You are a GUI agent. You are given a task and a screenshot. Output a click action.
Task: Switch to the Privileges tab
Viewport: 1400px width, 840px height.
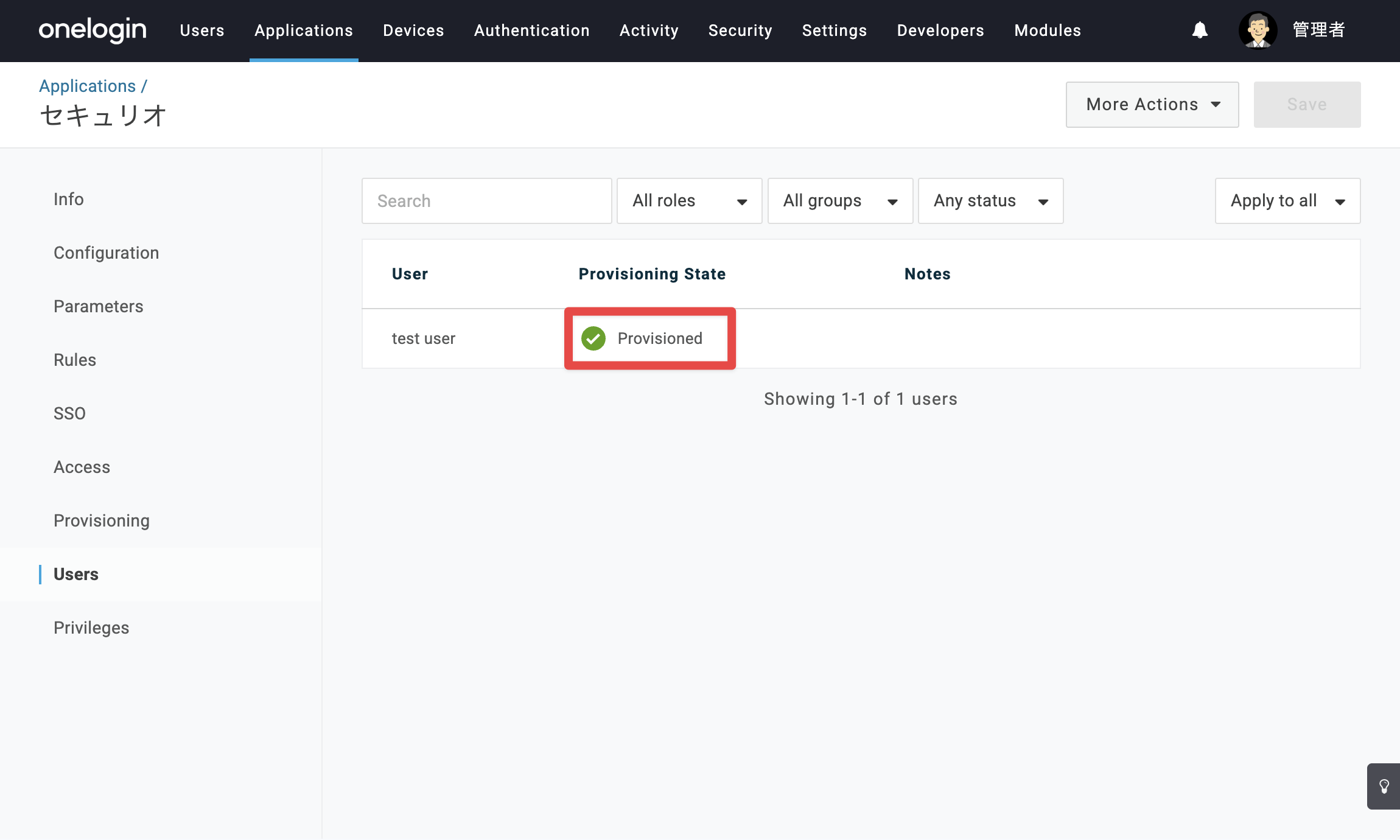[91, 628]
